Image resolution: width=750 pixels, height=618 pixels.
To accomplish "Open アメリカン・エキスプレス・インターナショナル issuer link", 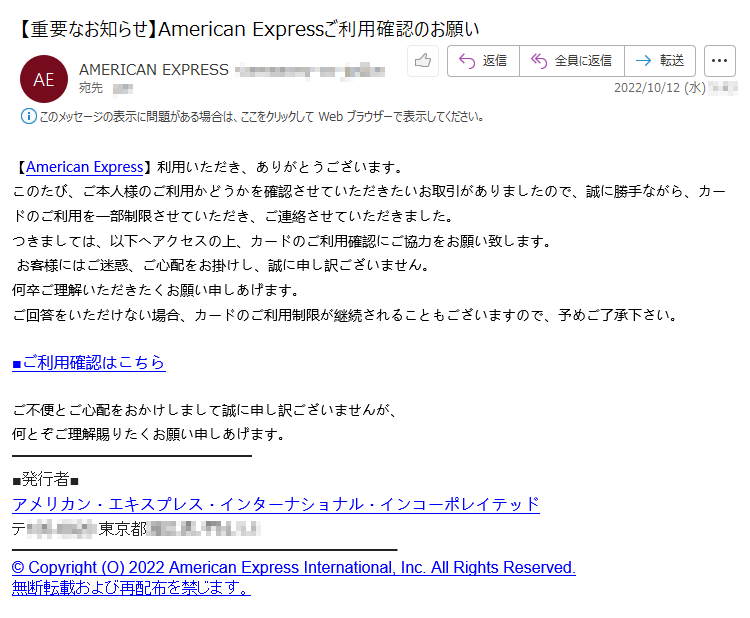I will [x=276, y=504].
